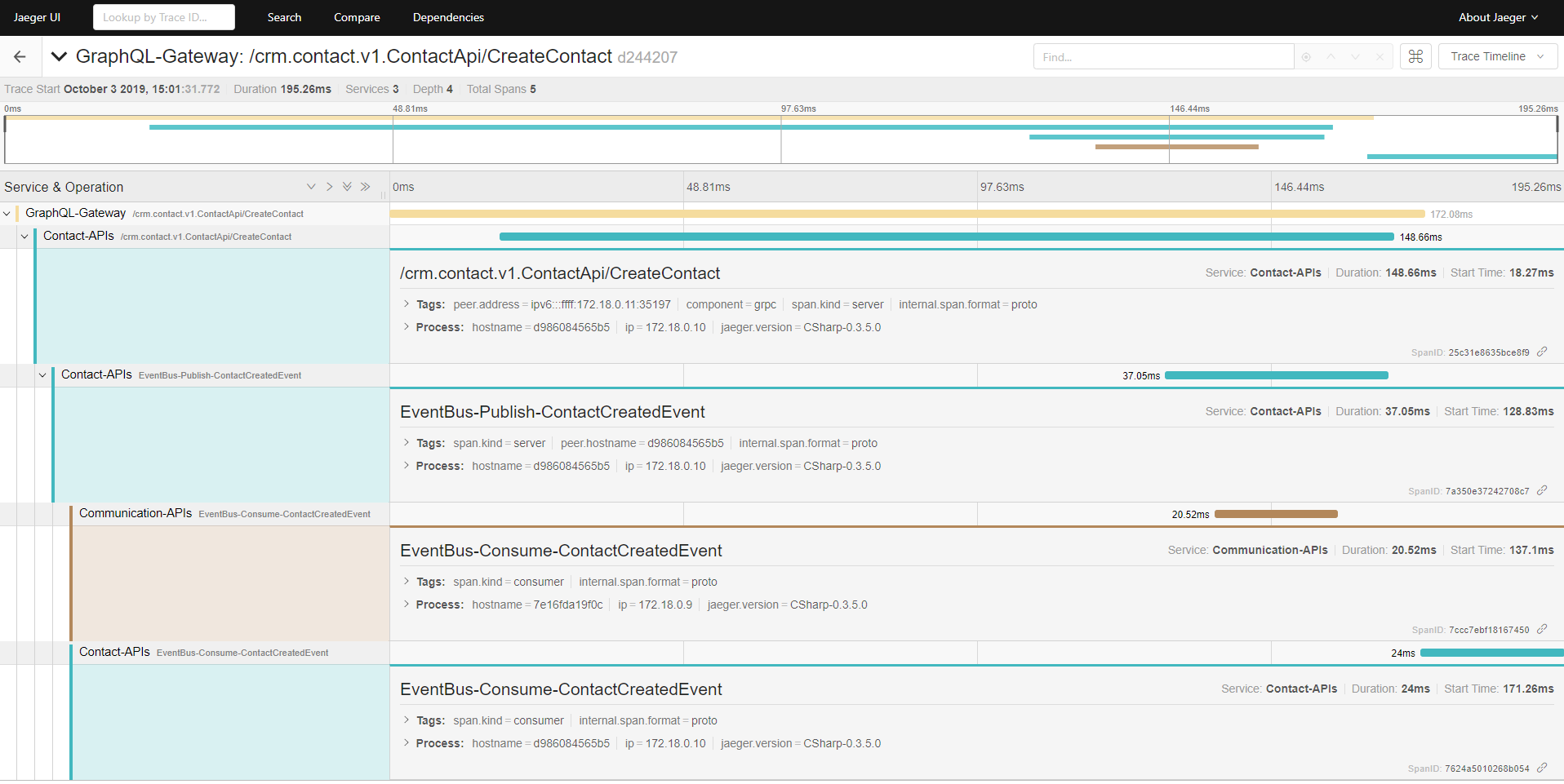Open the Compare page
This screenshot has height=784, width=1564.
click(357, 17)
